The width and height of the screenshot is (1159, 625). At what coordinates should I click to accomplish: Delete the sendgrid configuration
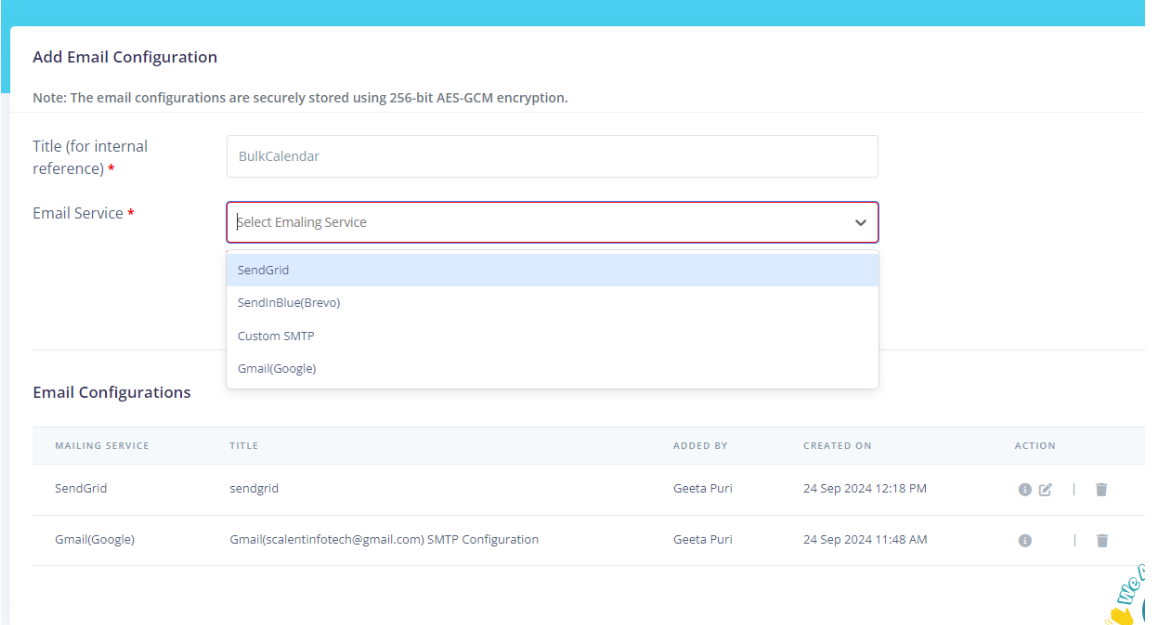pyautogui.click(x=1101, y=489)
